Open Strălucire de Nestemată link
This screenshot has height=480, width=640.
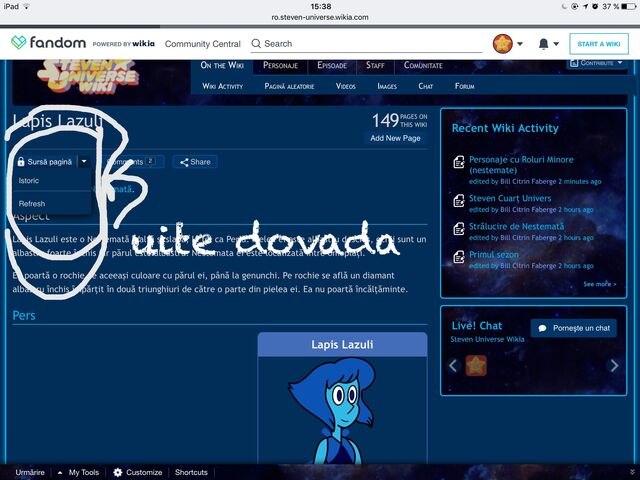pos(516,227)
